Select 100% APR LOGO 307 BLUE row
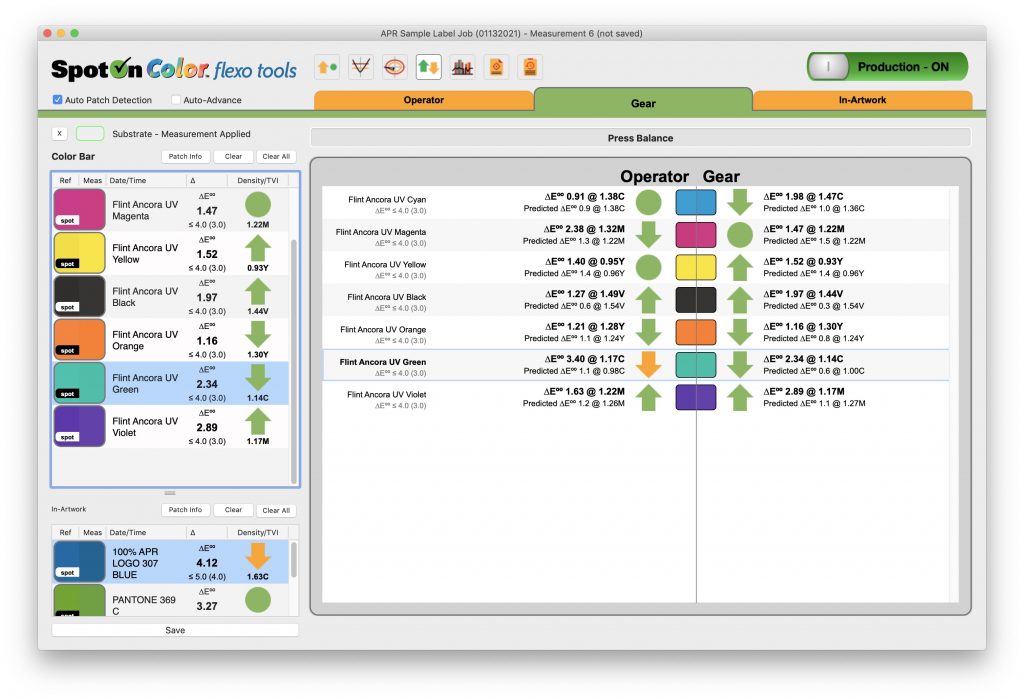This screenshot has width=1024, height=700. [x=170, y=562]
